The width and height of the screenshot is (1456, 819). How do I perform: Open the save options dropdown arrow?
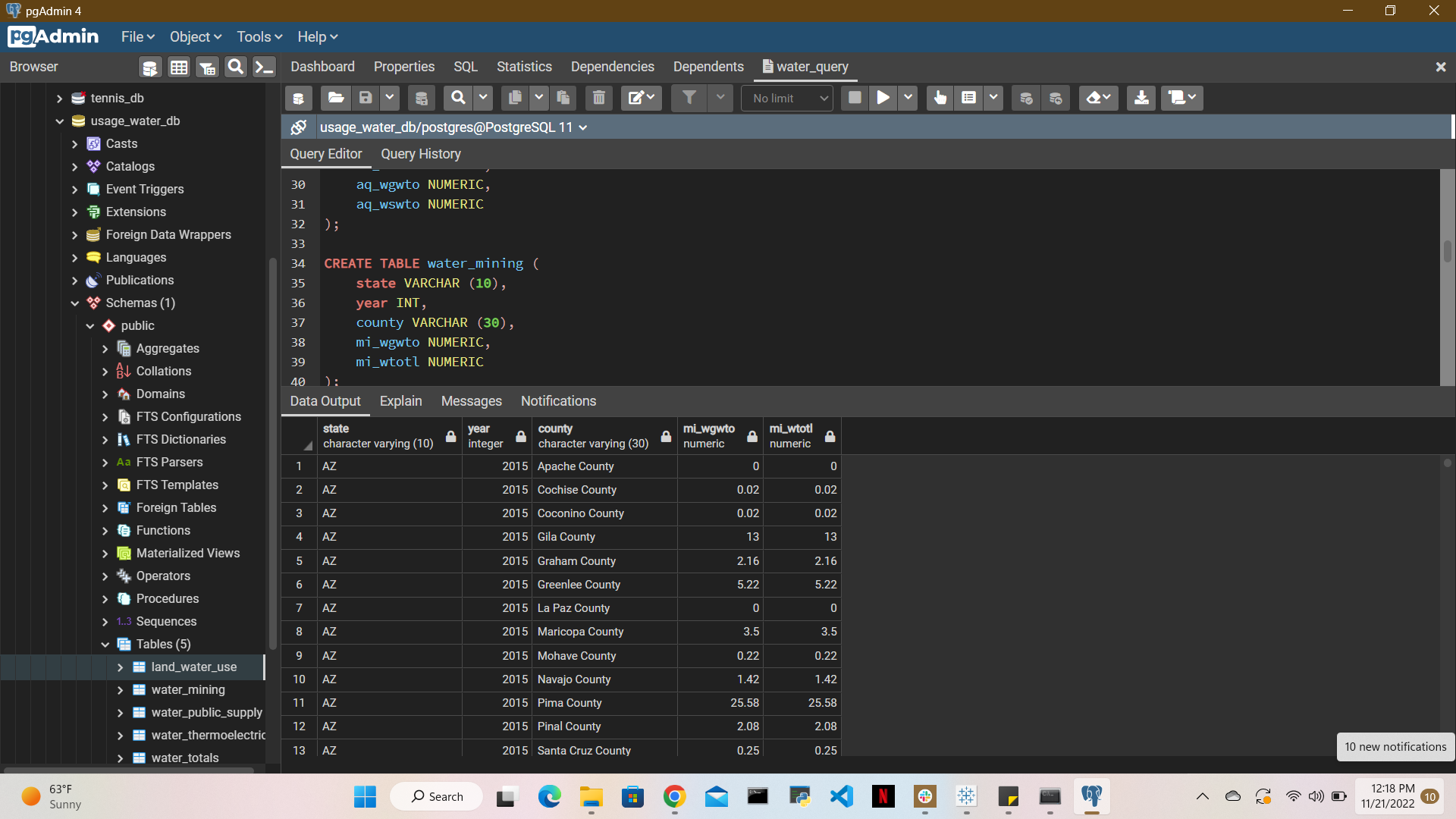(x=389, y=98)
